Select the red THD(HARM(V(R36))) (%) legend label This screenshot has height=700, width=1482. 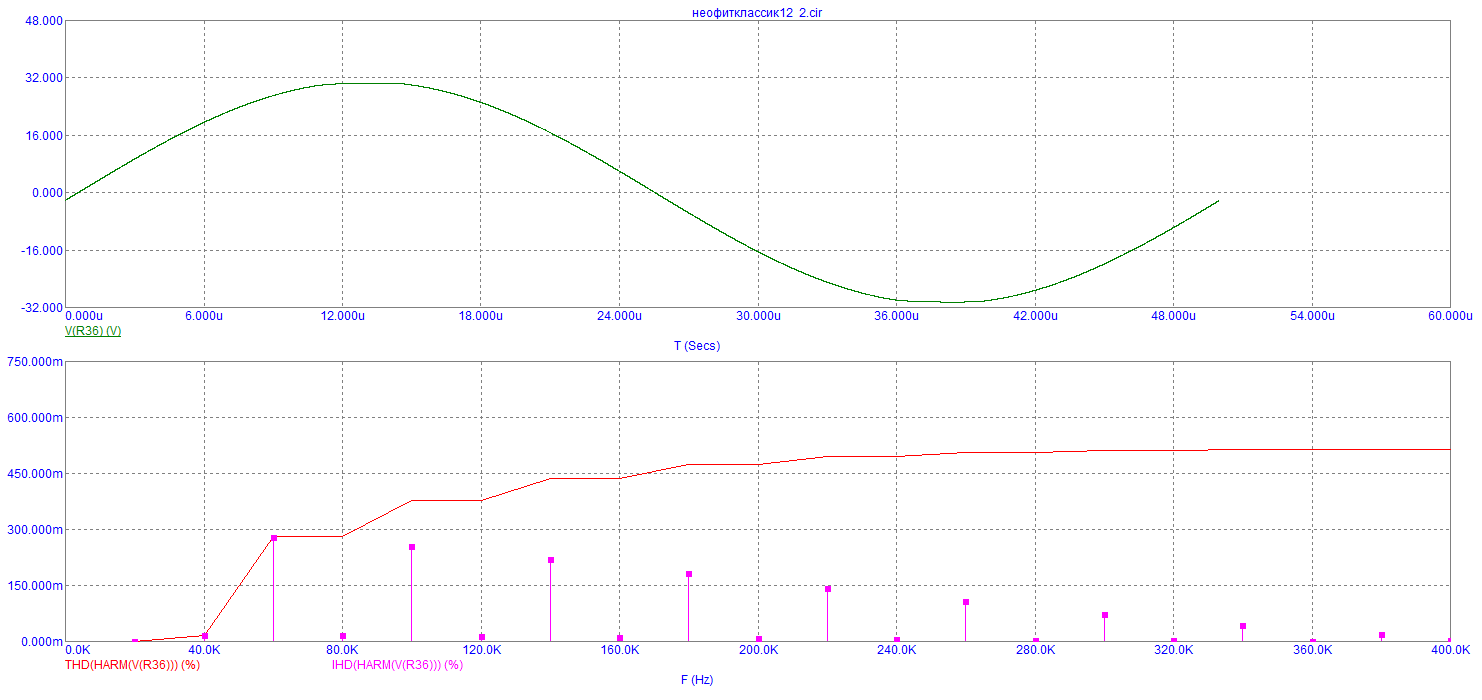click(132, 665)
